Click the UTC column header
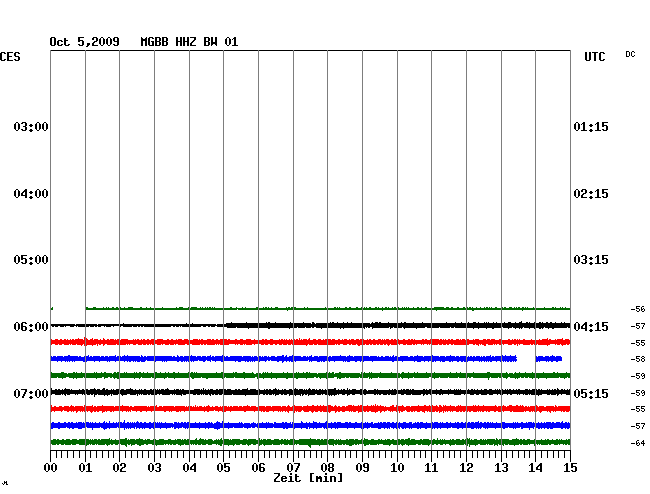 (x=594, y=57)
